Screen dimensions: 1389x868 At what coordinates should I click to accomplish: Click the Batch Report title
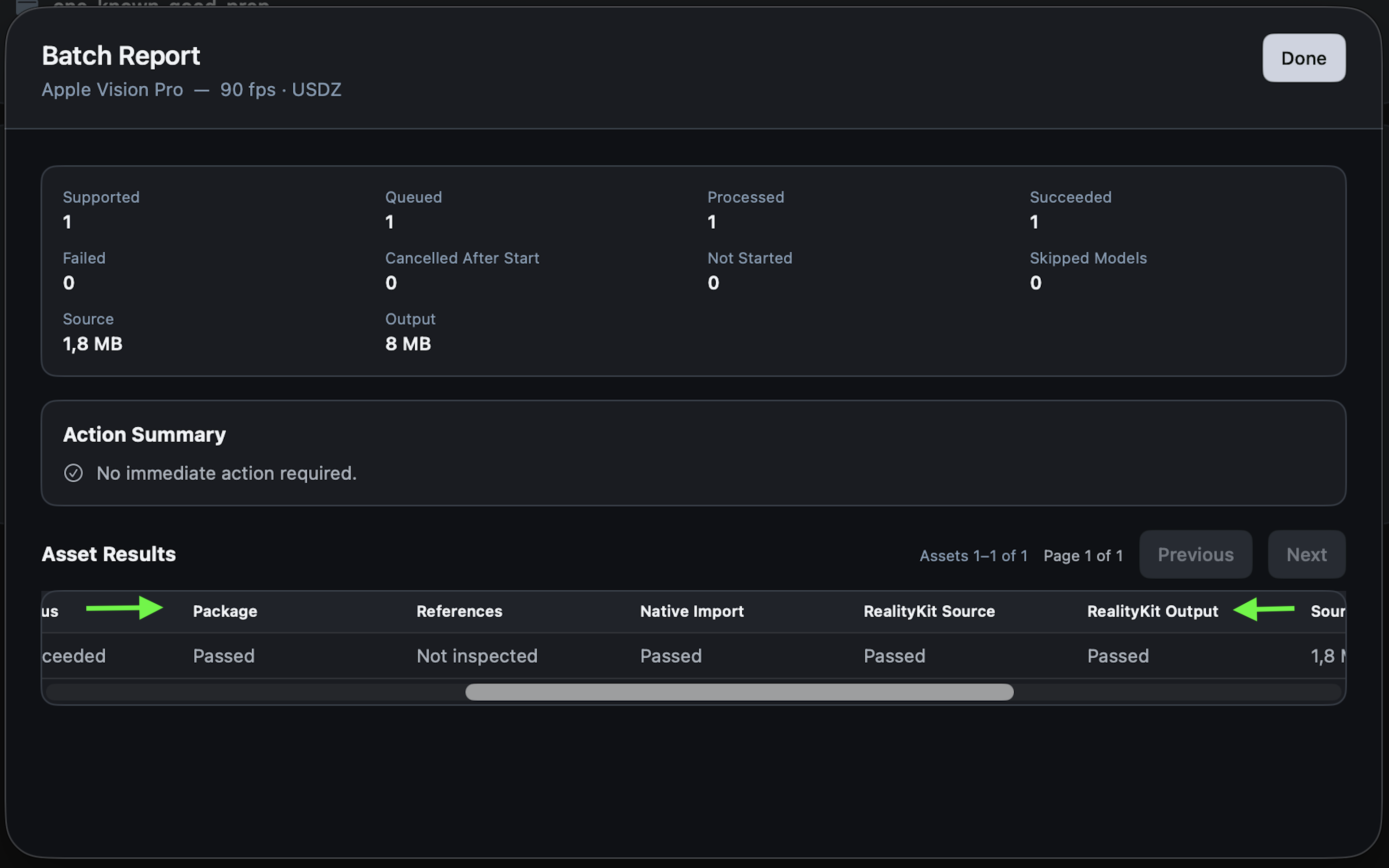121,55
